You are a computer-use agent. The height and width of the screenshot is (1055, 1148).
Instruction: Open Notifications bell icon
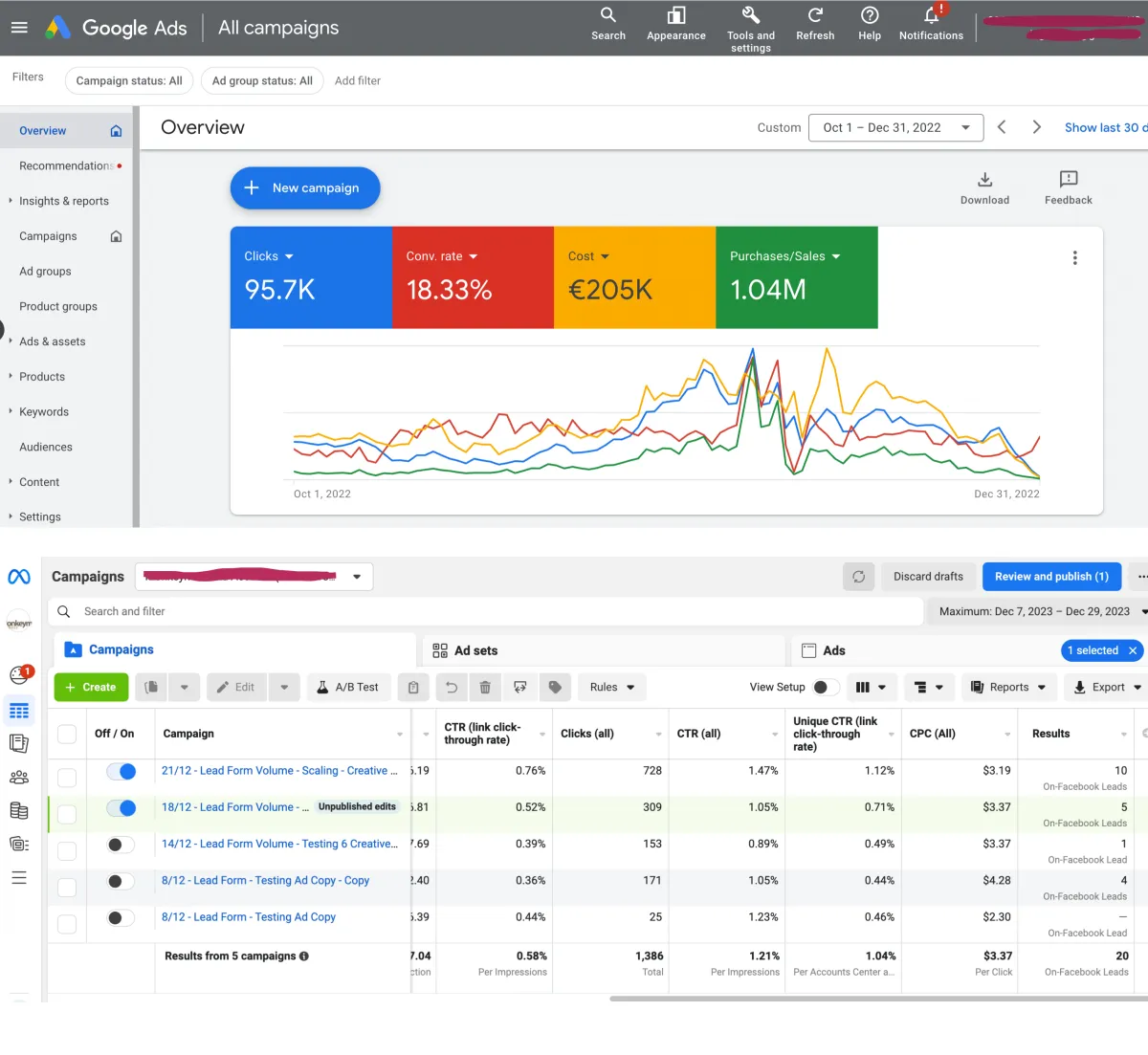931,15
